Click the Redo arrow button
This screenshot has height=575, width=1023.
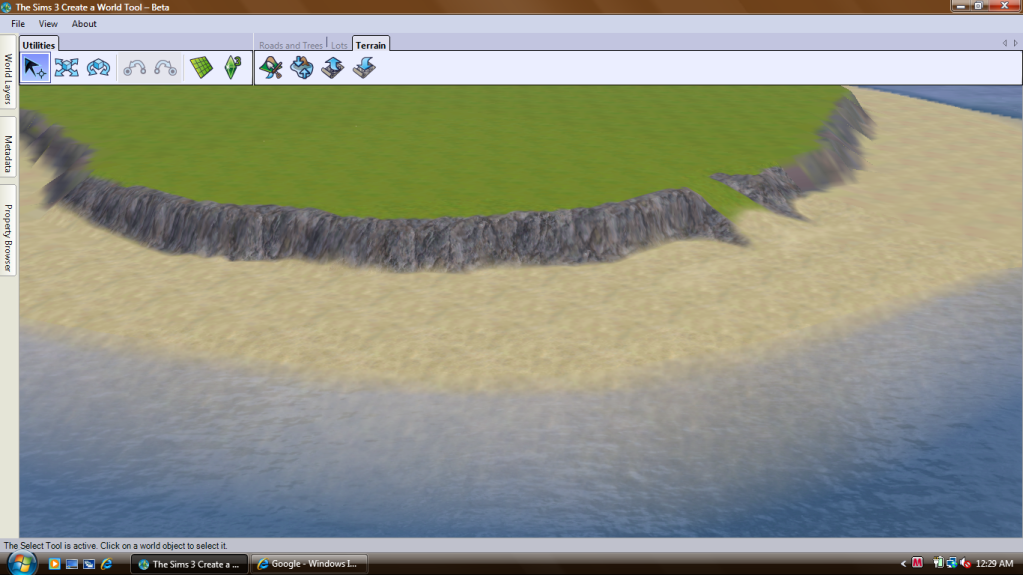pyautogui.click(x=166, y=67)
